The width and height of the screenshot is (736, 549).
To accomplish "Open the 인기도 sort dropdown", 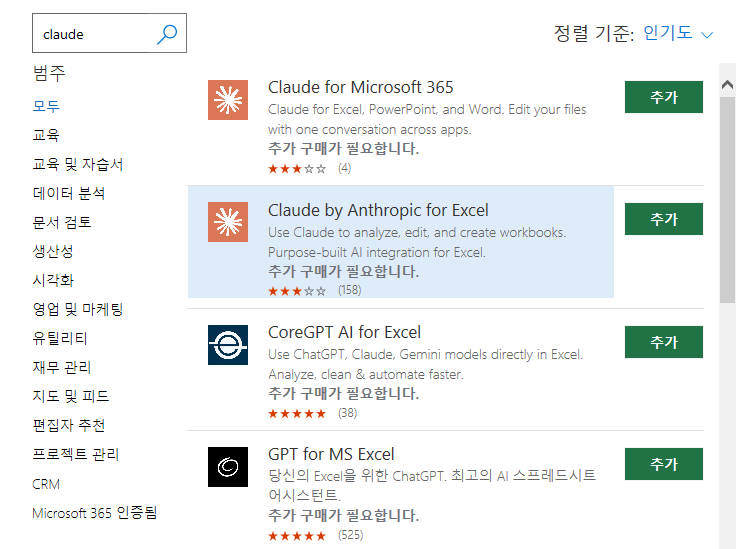I will click(678, 33).
